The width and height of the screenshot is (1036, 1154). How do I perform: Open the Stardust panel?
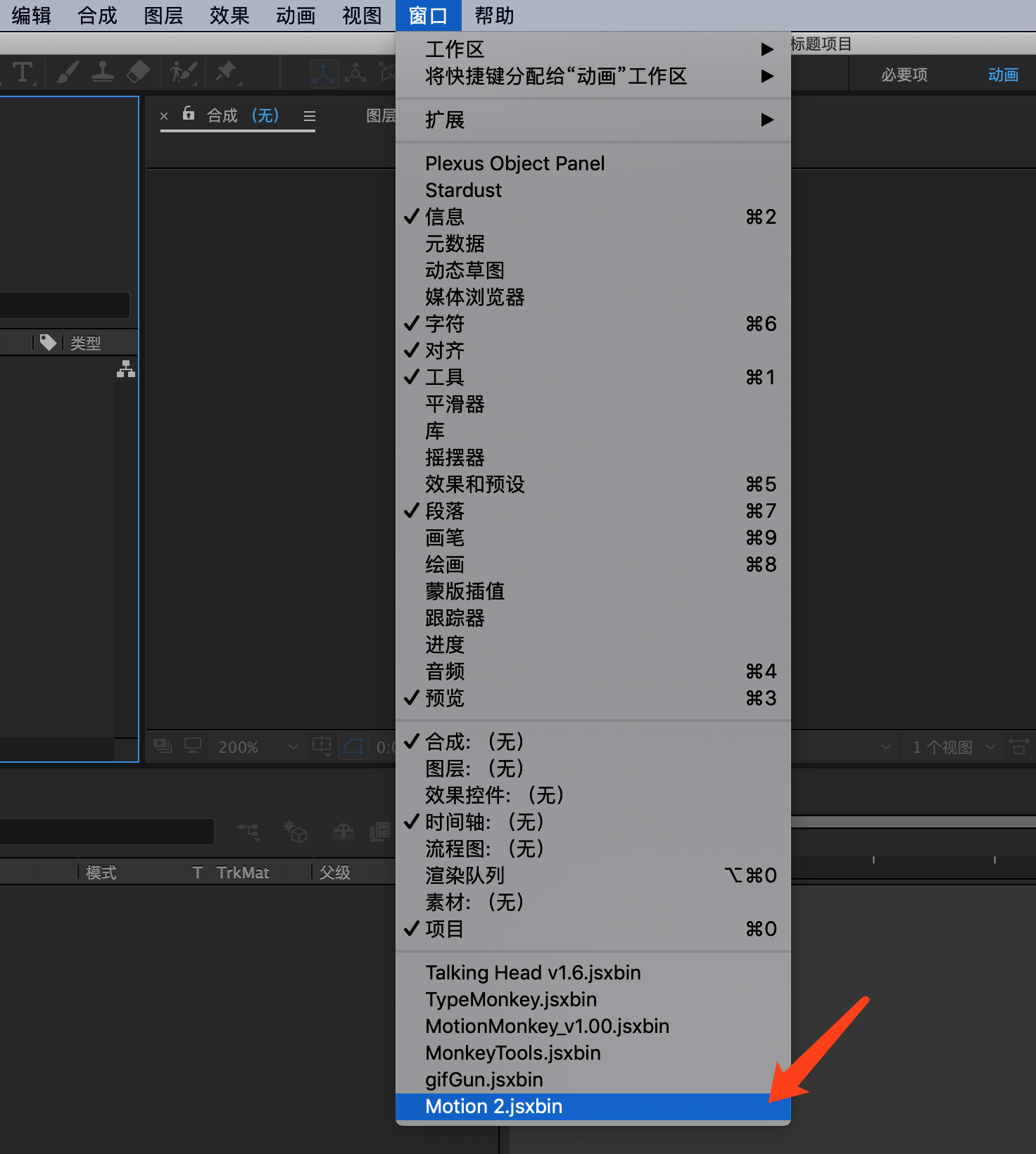coord(593,190)
